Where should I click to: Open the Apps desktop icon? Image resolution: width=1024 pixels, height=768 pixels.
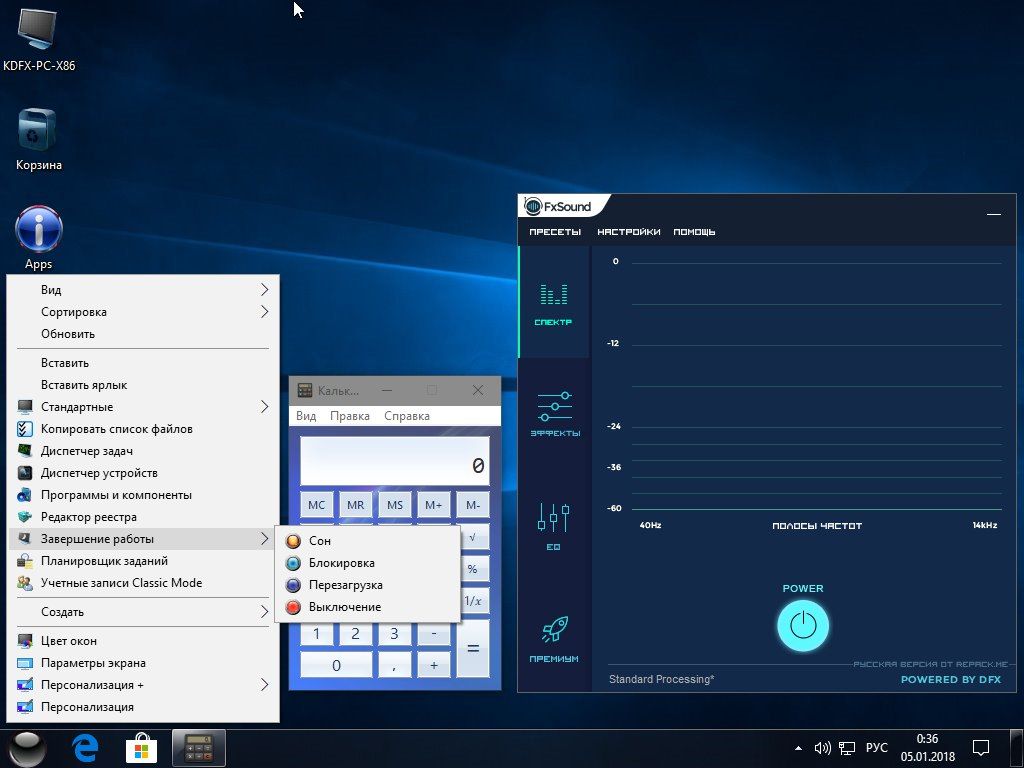click(39, 231)
